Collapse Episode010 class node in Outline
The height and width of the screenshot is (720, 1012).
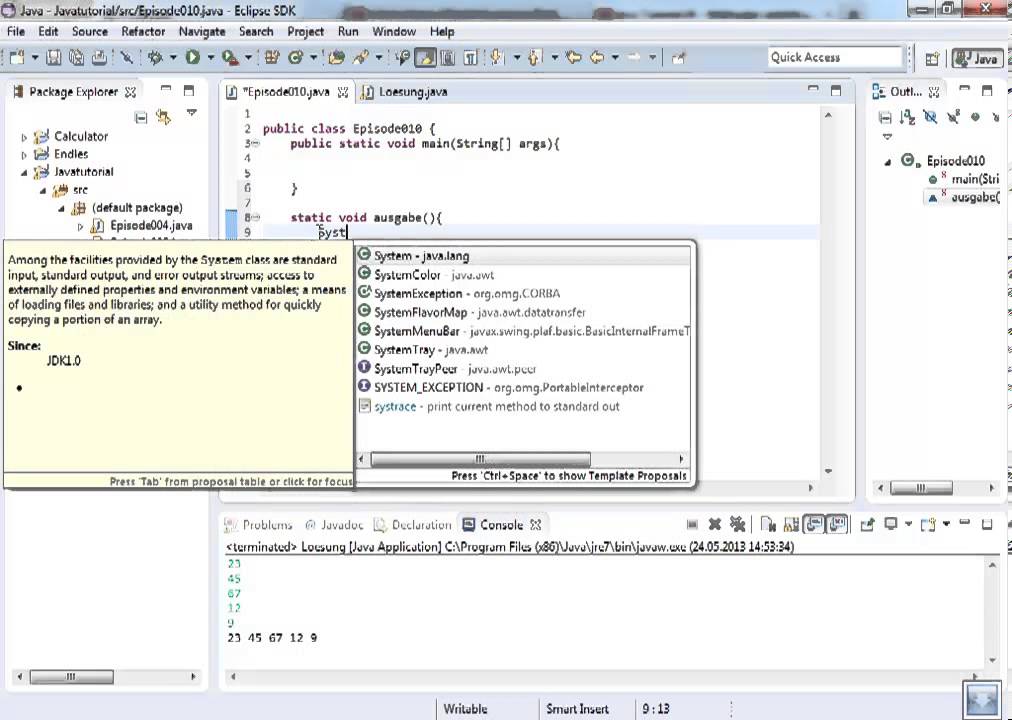click(x=888, y=162)
